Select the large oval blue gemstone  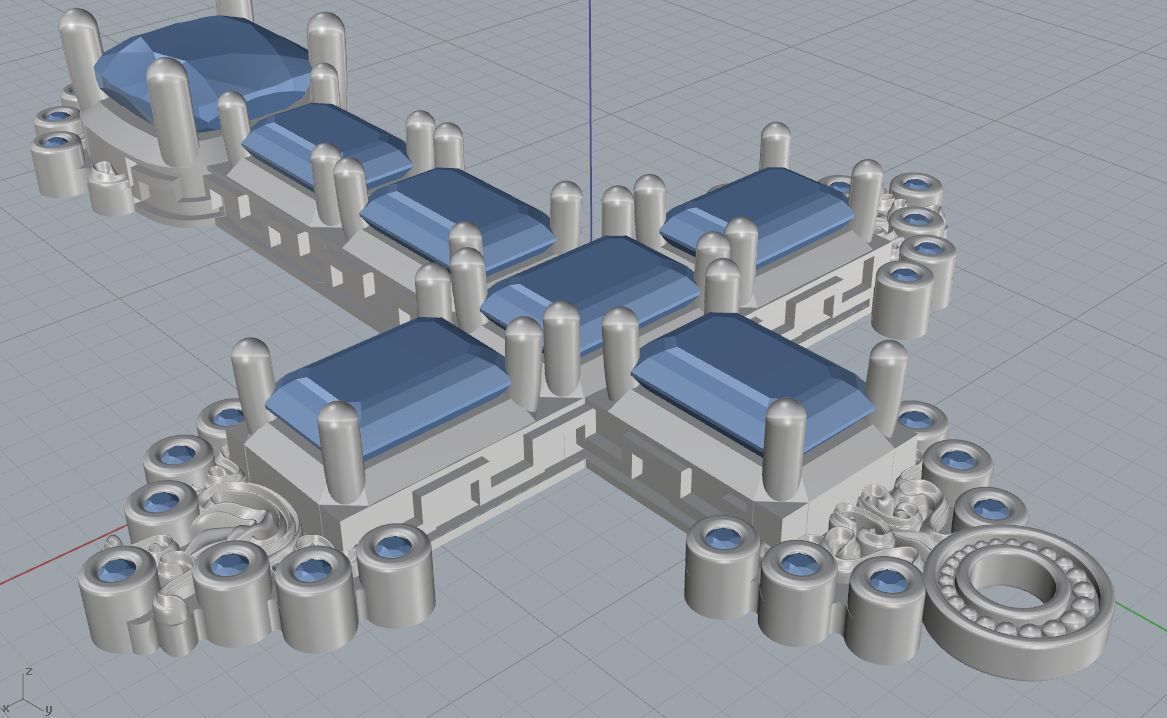203,72
